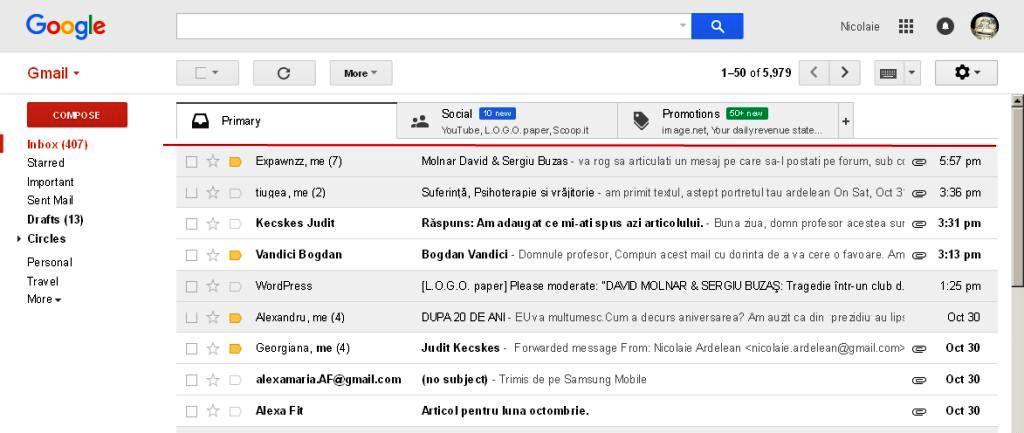Open the Google apps grid
Image resolution: width=1024 pixels, height=433 pixels.
pos(906,26)
